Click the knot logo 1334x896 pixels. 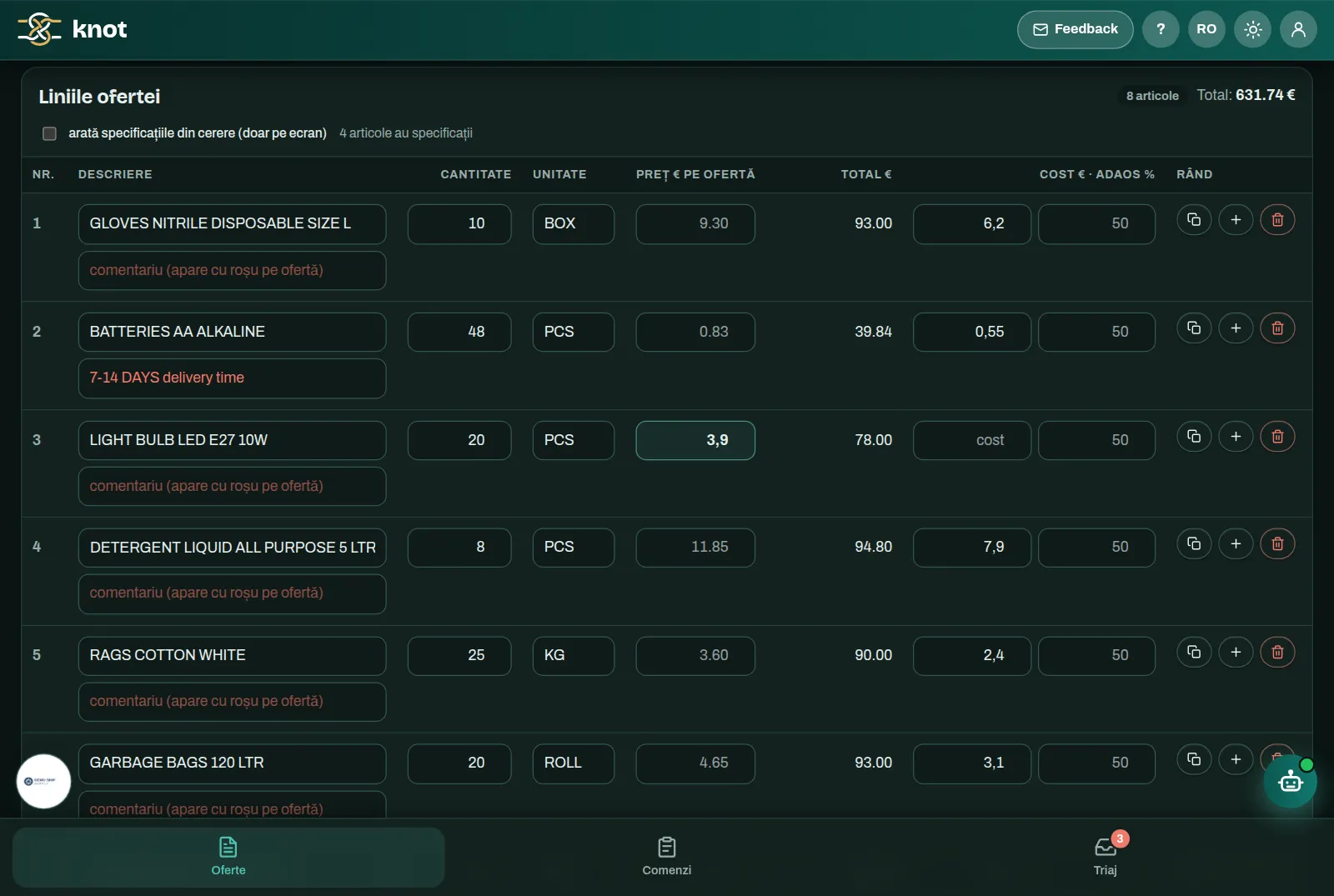73,29
